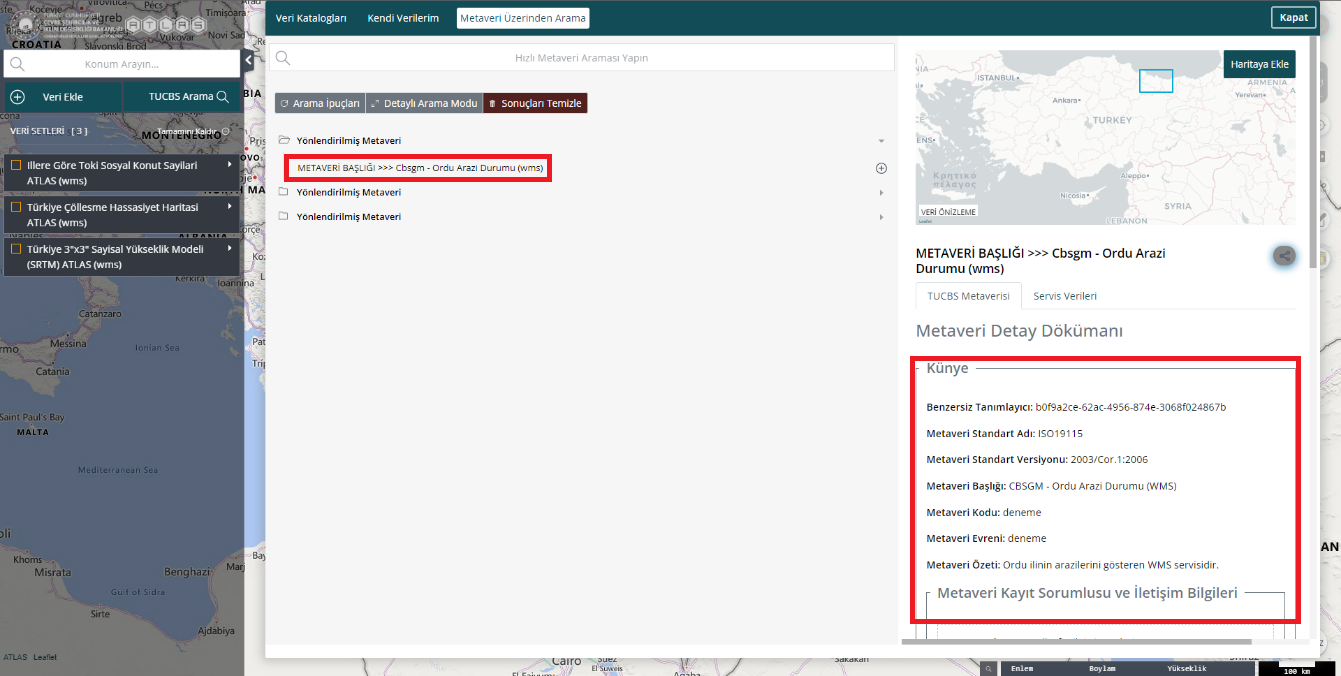1341x676 pixels.
Task: Open the Veri Katalogları tab
Action: click(311, 18)
